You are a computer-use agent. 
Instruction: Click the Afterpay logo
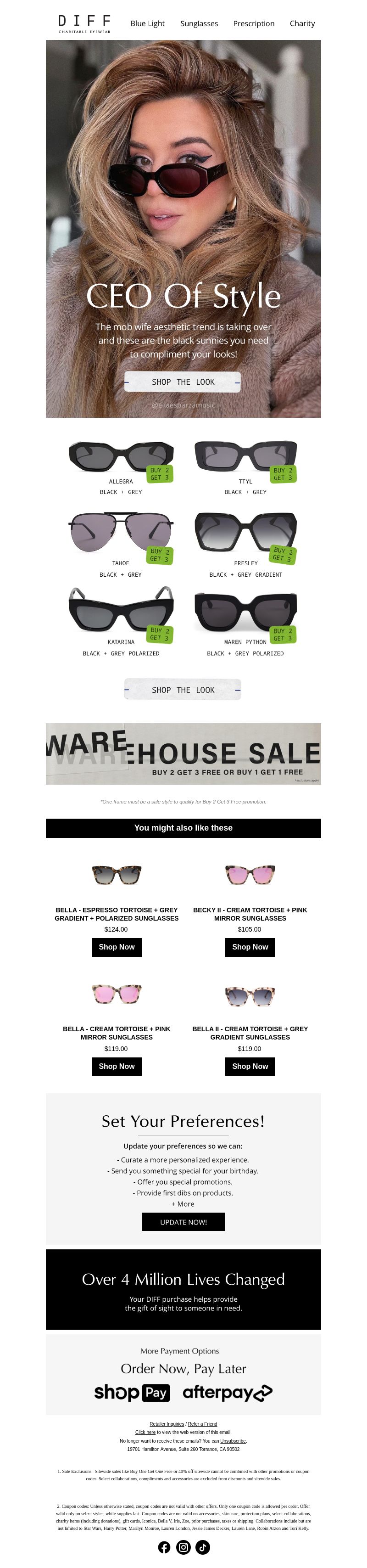227,1392
